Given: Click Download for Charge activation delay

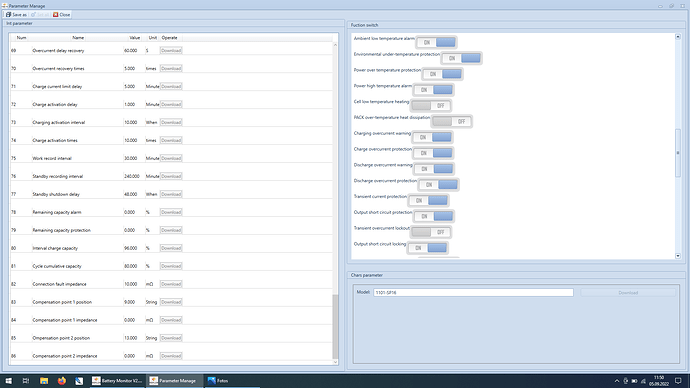Looking at the screenshot, I should 171,105.
